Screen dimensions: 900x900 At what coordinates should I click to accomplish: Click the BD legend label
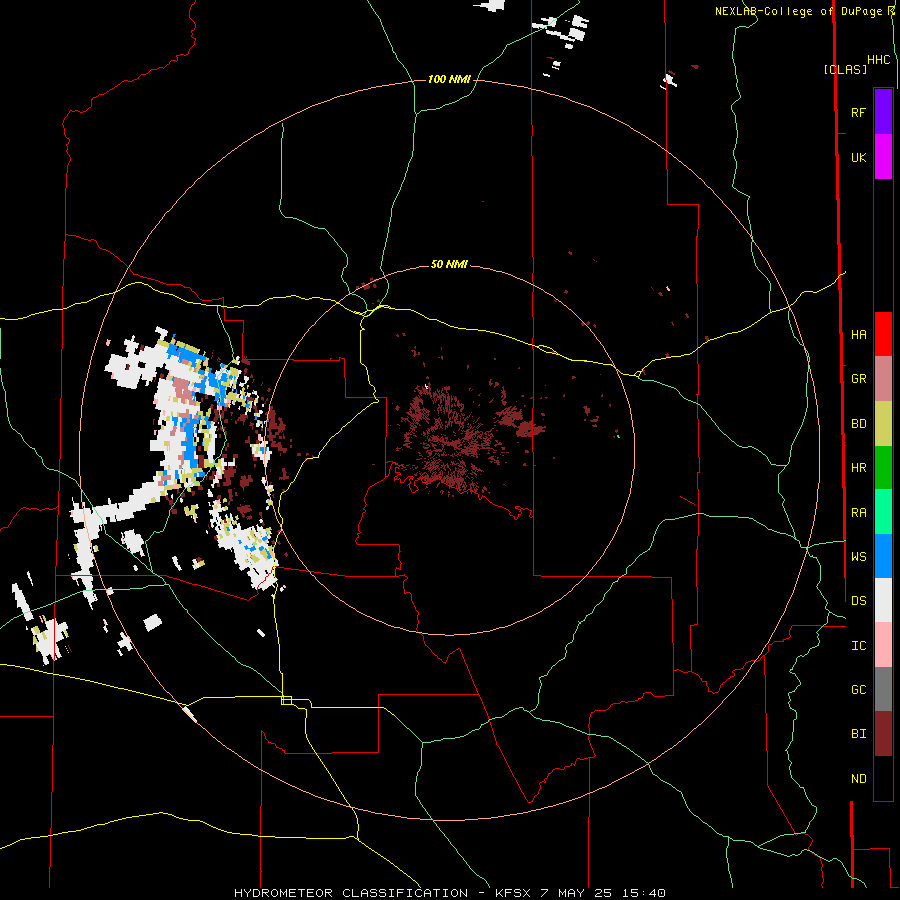(x=858, y=424)
